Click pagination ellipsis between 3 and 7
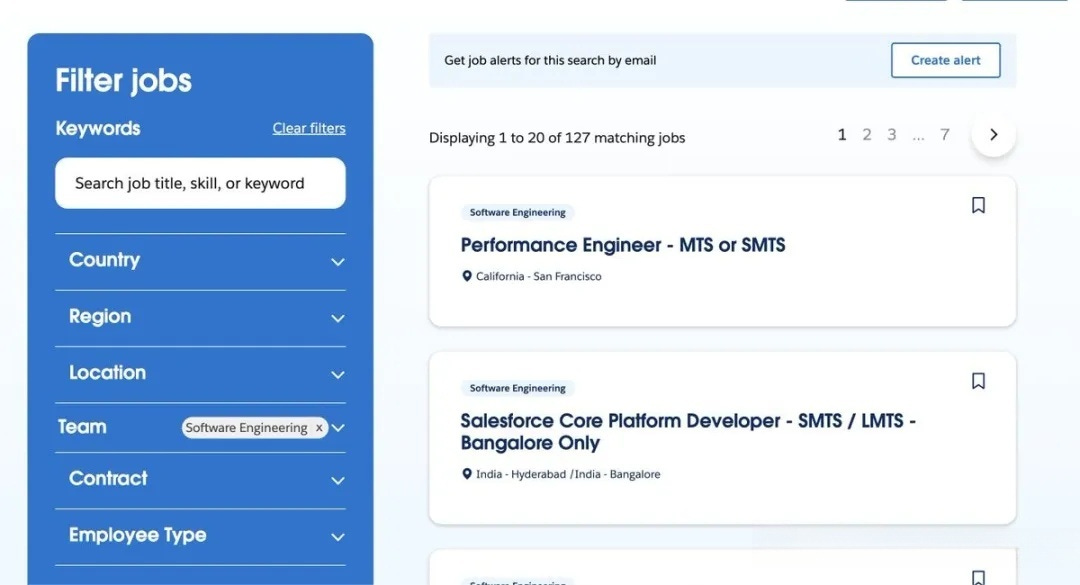The height and width of the screenshot is (585, 1080). tap(918, 137)
